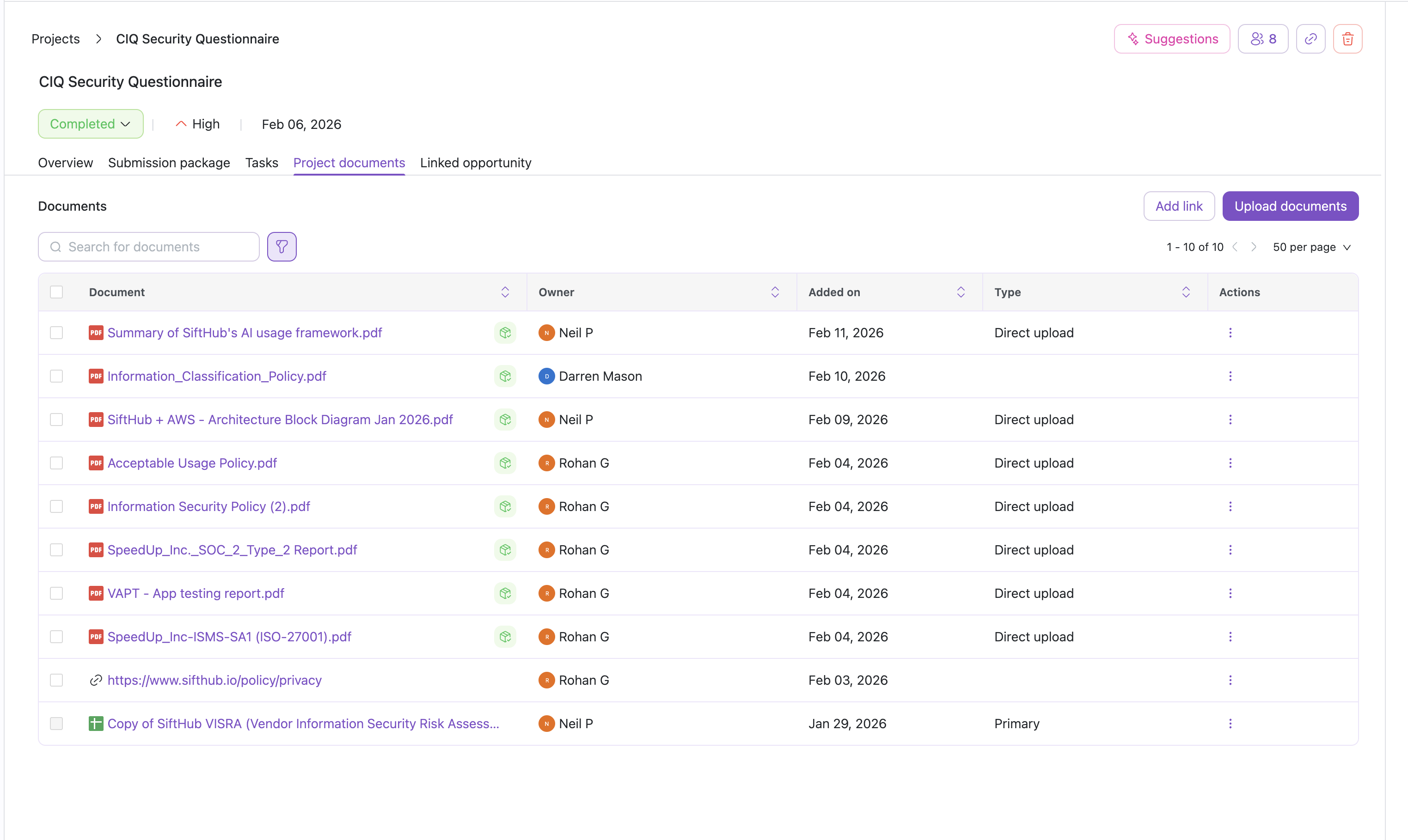Click the Upload documents button

pos(1290,206)
